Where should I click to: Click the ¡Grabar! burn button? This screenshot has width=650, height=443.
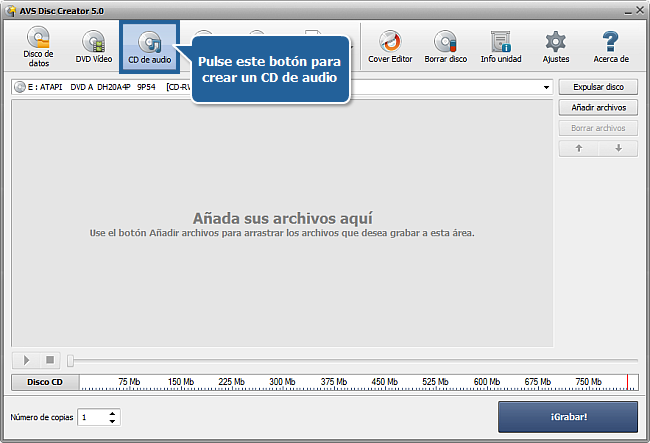tap(568, 417)
